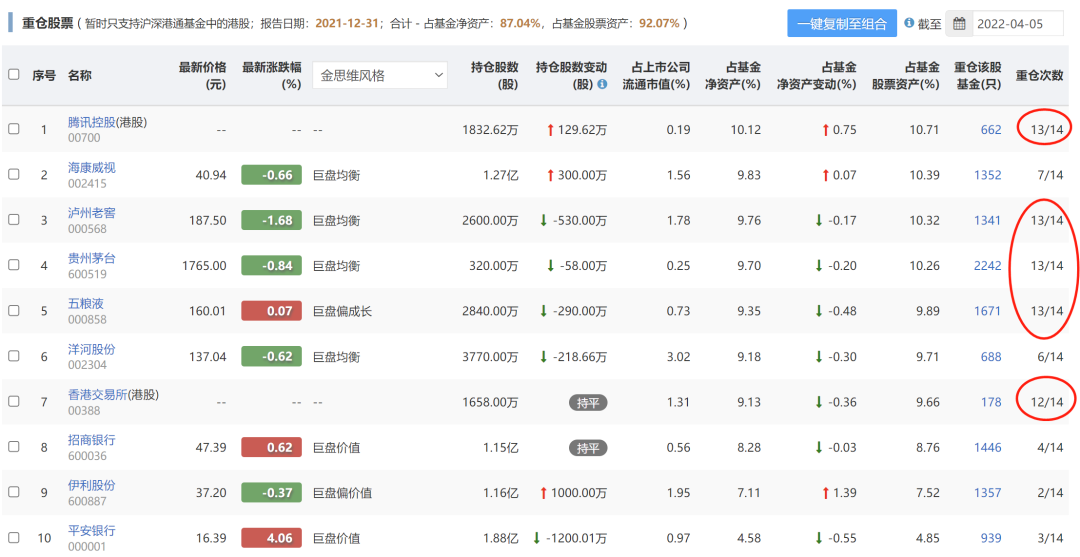Open the 泸州老窖 stock link

91,213
